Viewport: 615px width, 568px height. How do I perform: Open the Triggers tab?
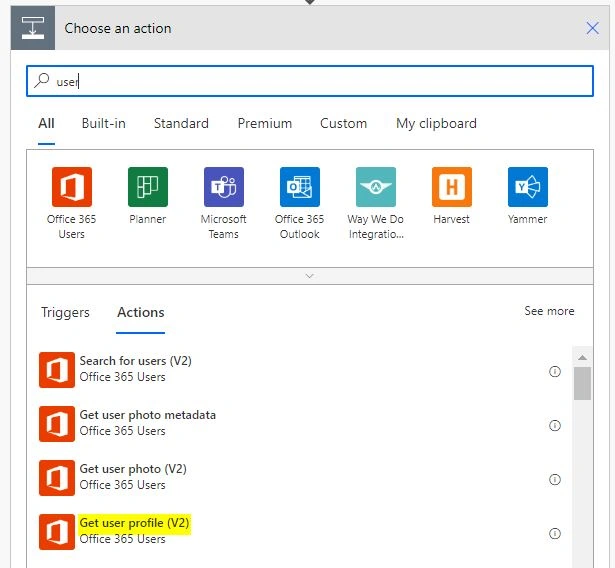tap(65, 313)
